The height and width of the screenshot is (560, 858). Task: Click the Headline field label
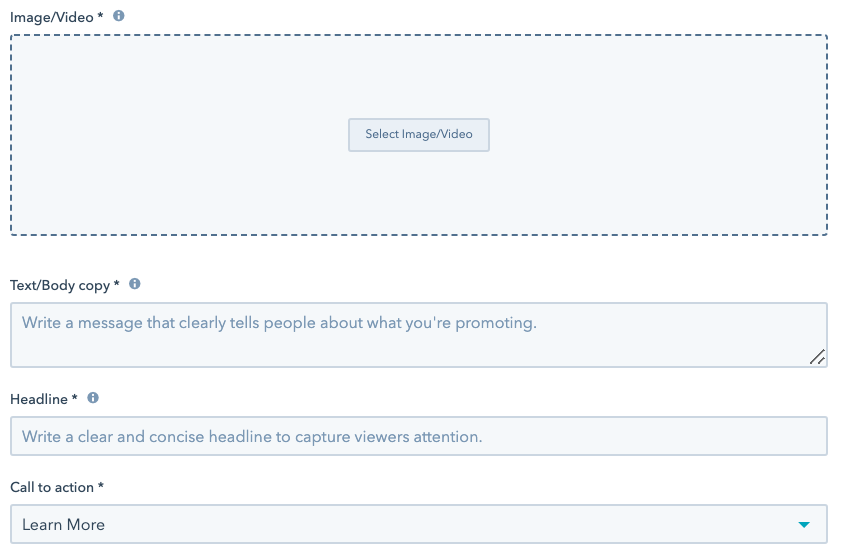point(39,399)
